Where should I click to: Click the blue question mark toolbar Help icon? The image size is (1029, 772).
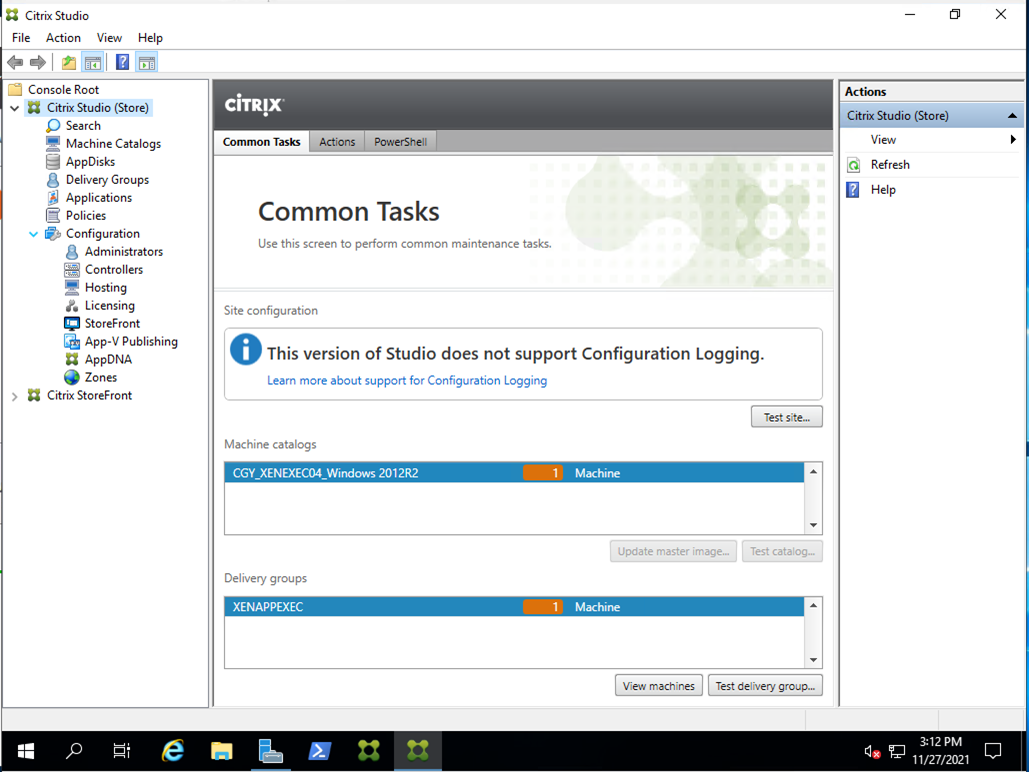pos(122,62)
